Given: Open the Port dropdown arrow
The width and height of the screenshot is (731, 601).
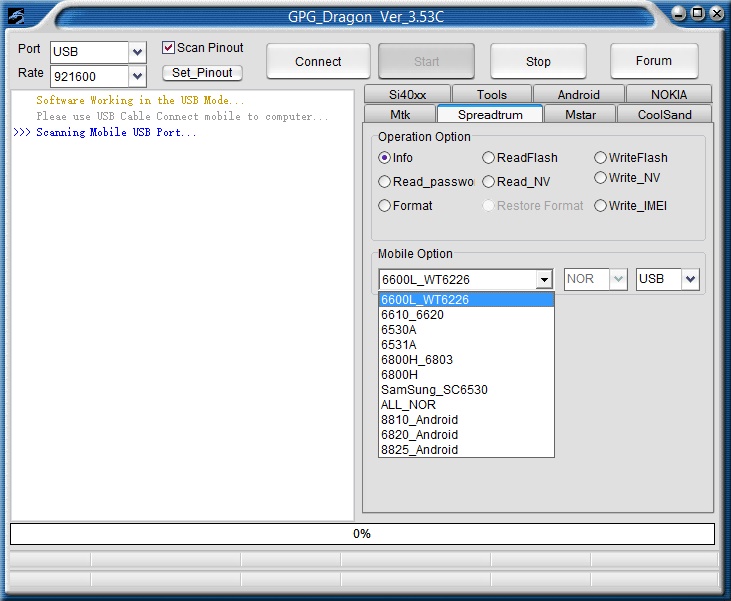Looking at the screenshot, I should [x=137, y=52].
